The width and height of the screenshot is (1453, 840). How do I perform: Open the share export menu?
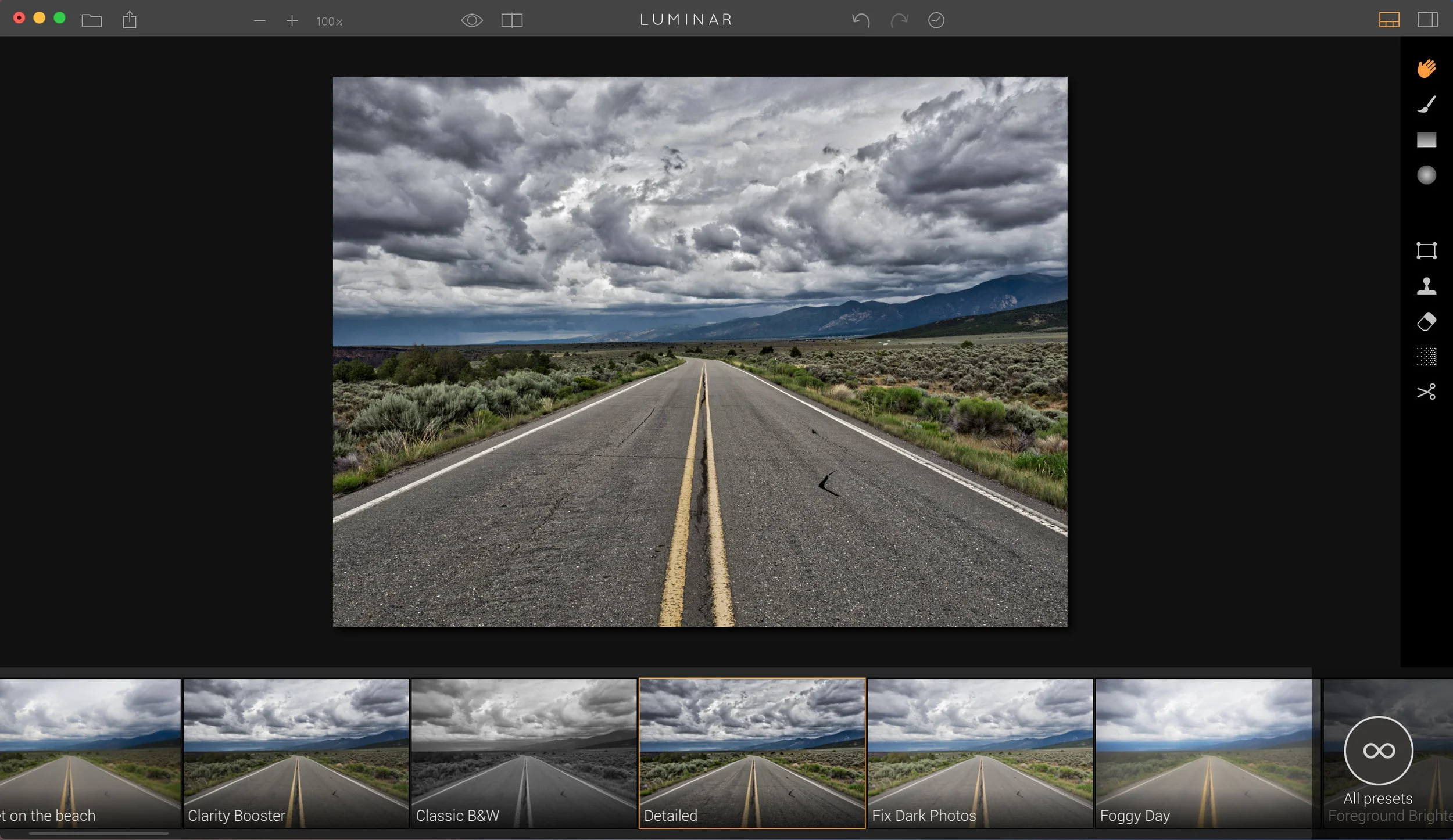tap(130, 20)
